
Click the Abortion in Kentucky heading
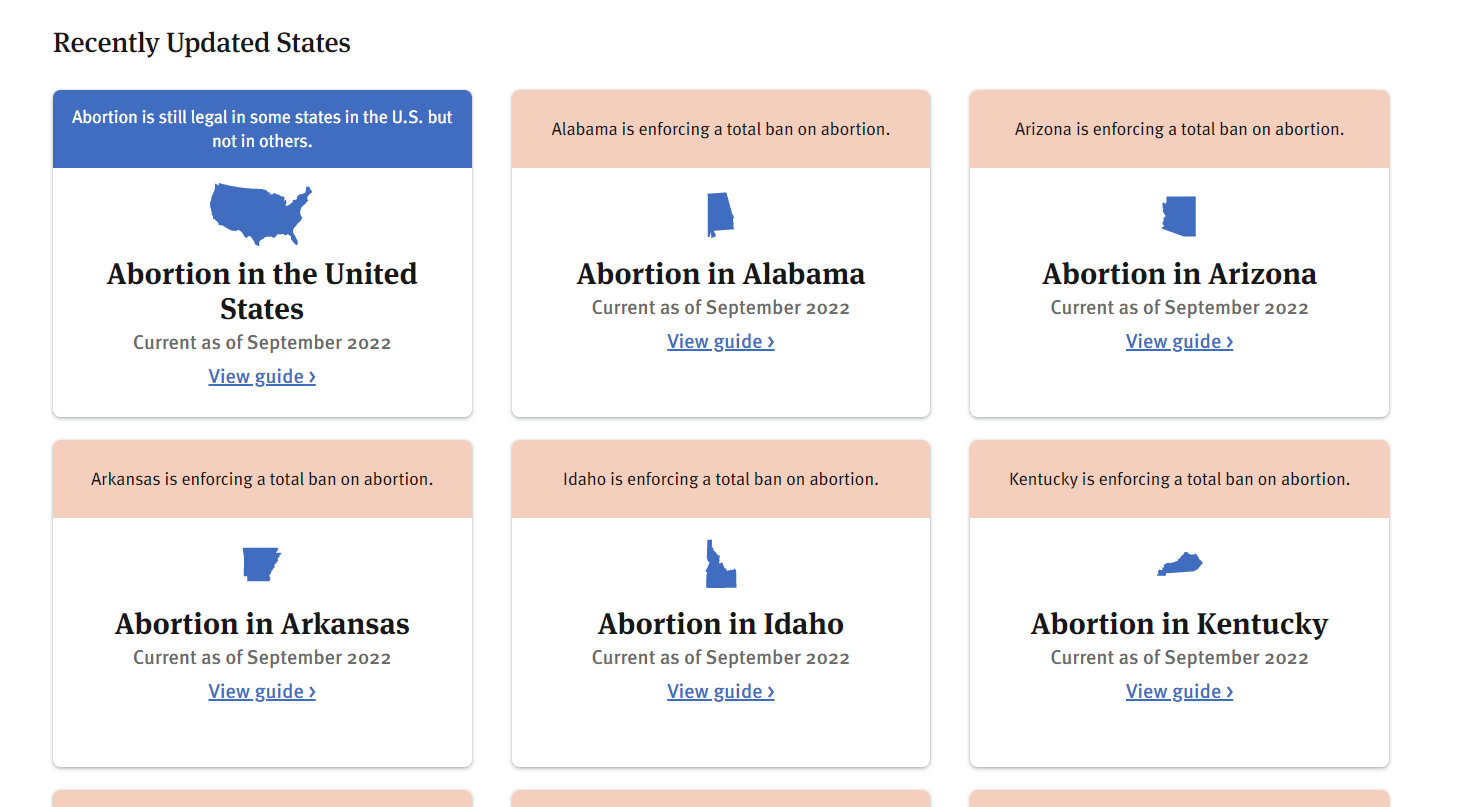click(x=1178, y=623)
